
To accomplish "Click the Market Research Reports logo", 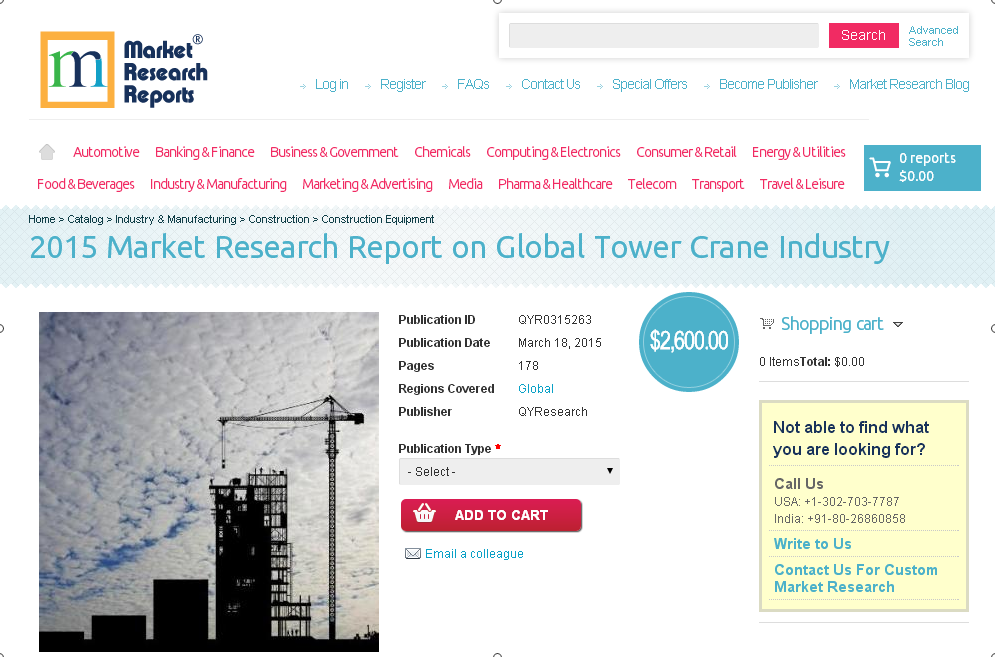I will pos(123,69).
